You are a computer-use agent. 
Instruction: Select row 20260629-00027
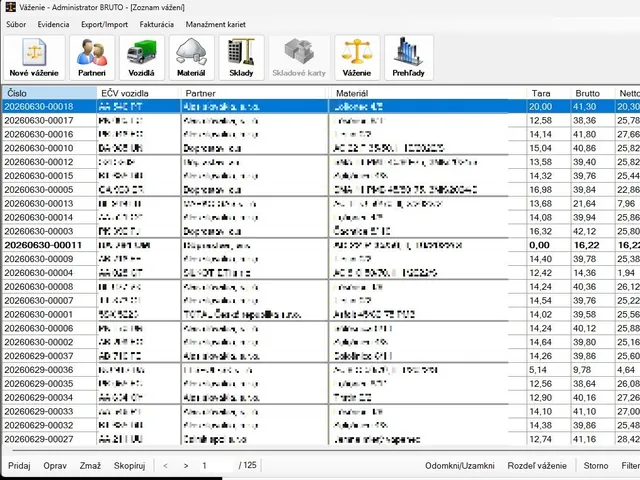click(x=321, y=440)
